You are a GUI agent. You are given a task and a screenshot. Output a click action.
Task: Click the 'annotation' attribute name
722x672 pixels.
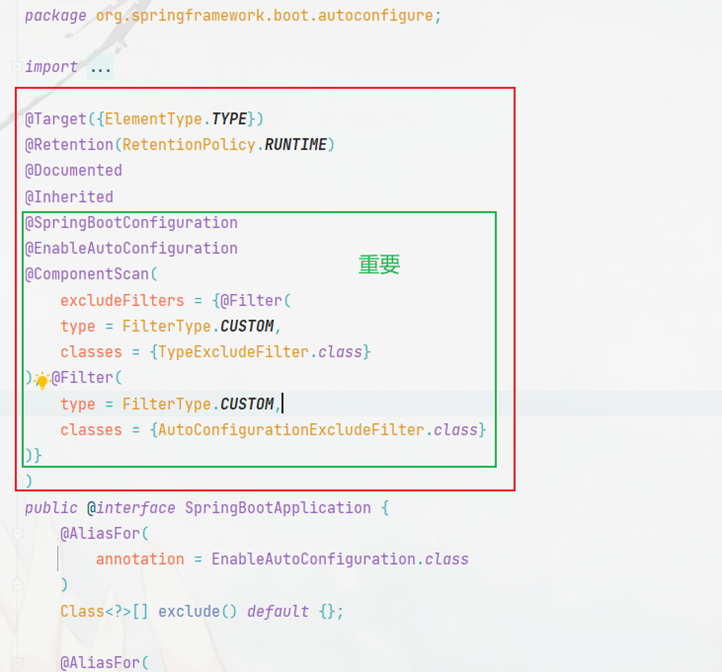tap(140, 560)
